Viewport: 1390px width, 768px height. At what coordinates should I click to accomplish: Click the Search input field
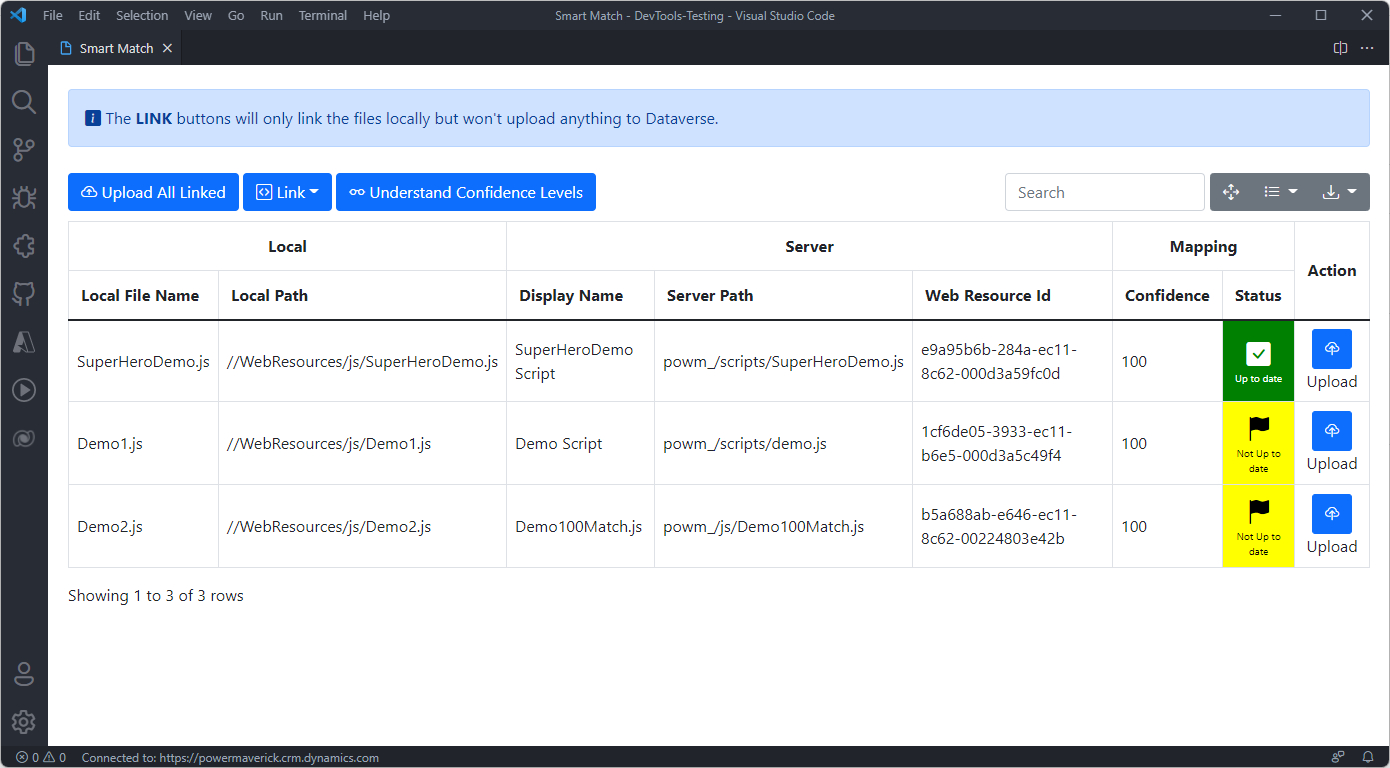click(1104, 192)
